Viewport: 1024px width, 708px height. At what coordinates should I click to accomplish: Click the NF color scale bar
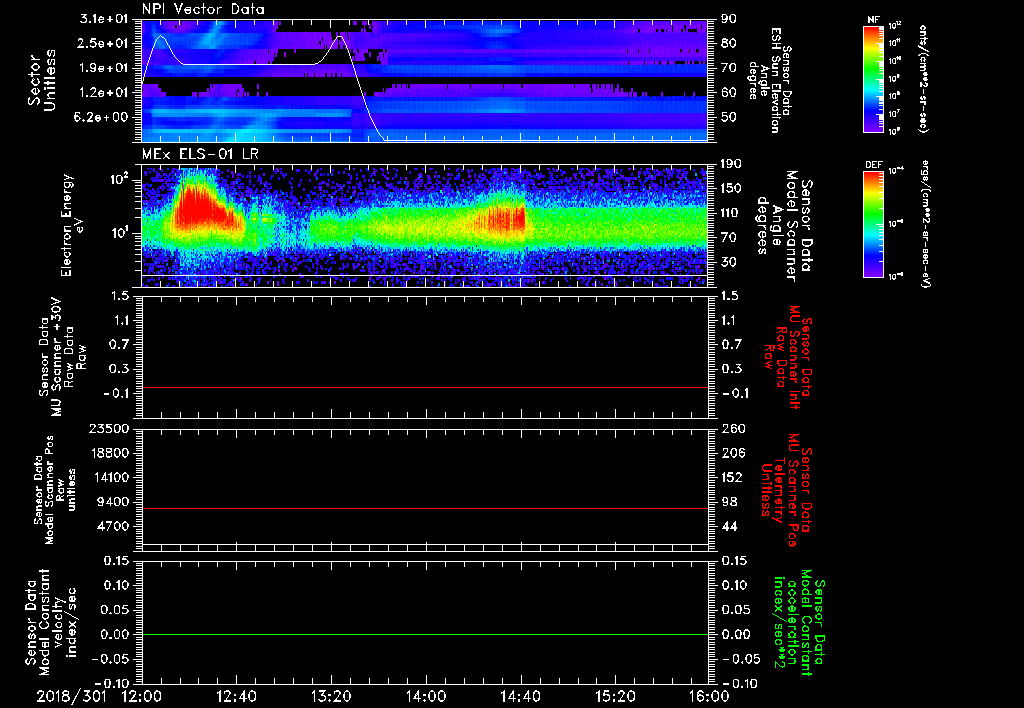coord(874,79)
